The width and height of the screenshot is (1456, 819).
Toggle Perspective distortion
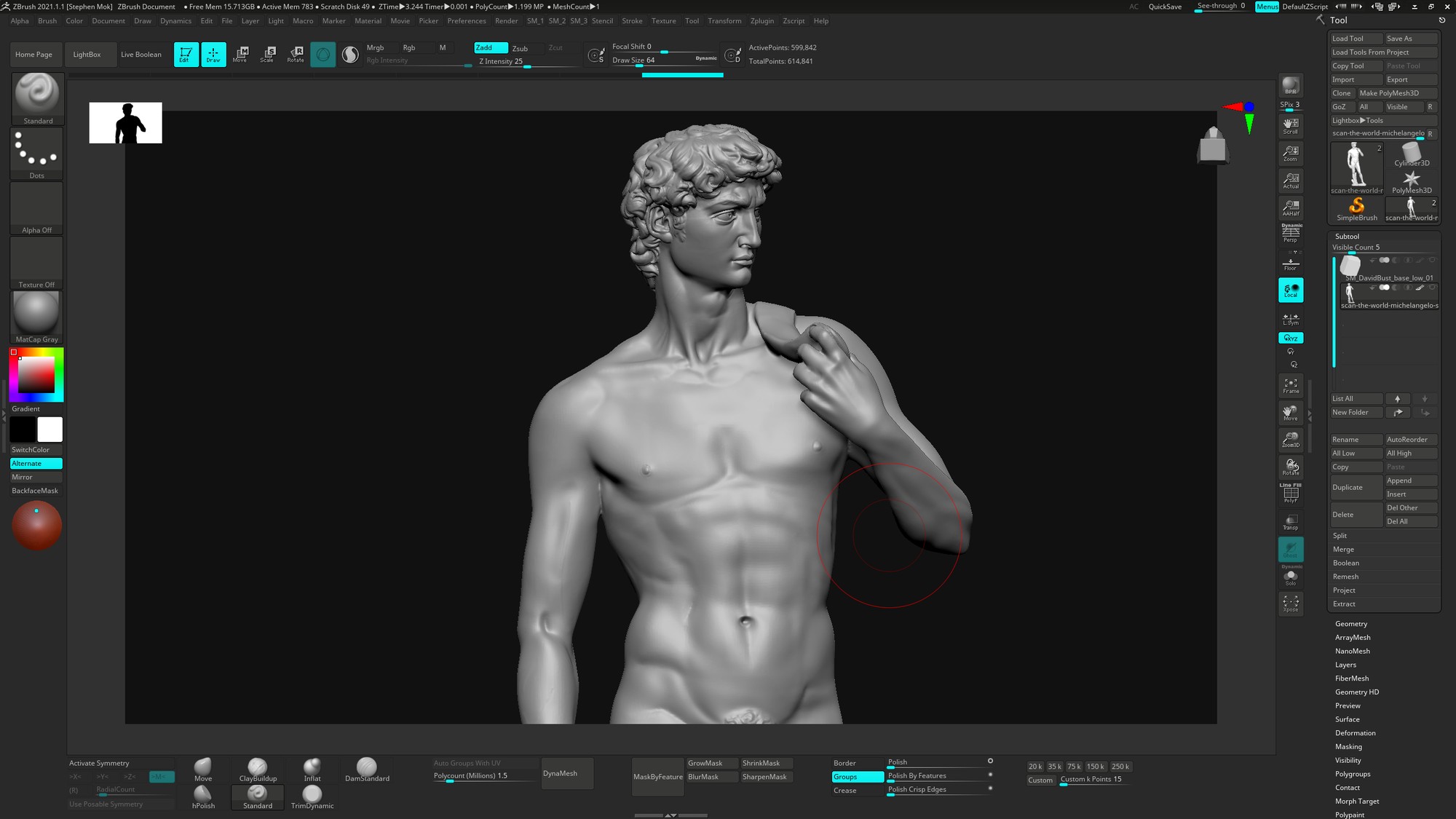1291,234
